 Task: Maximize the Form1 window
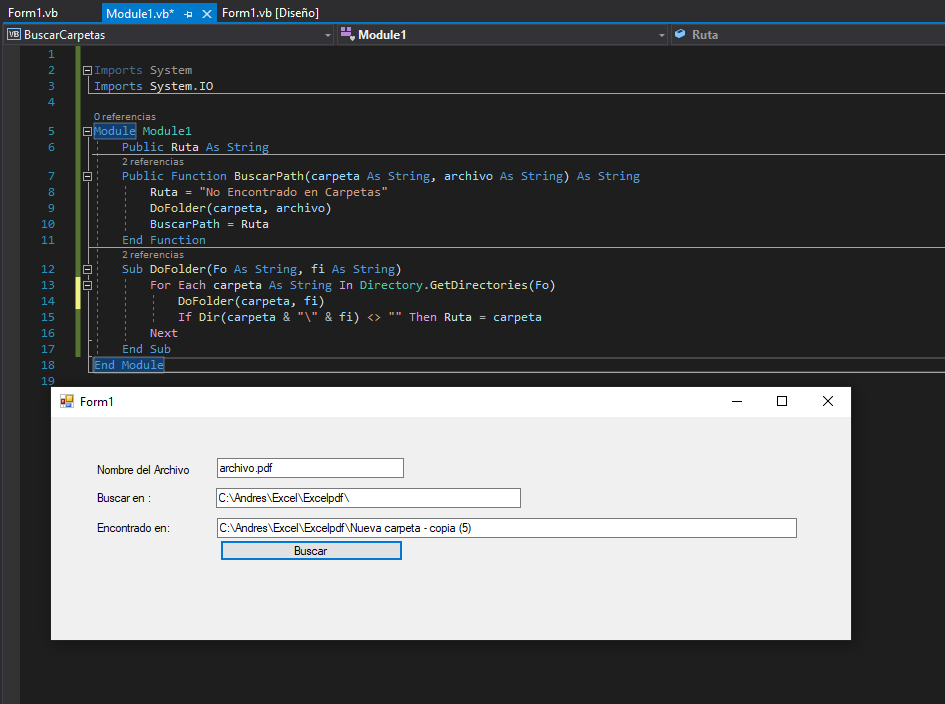pos(782,401)
